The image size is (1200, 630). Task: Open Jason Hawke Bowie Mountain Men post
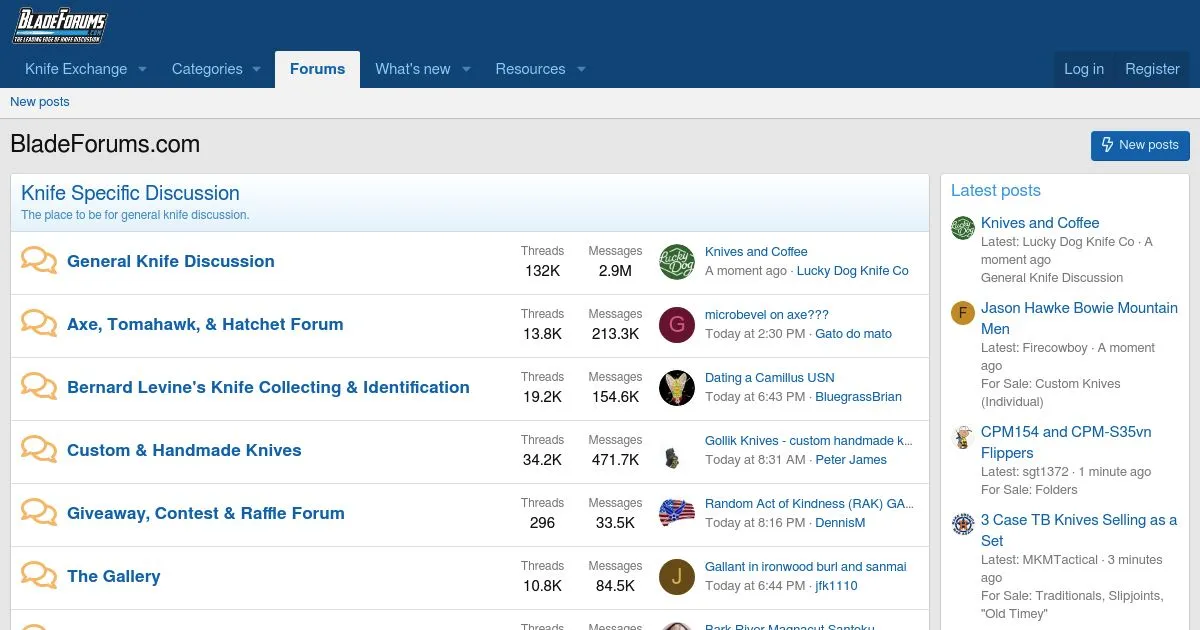[x=1079, y=318]
